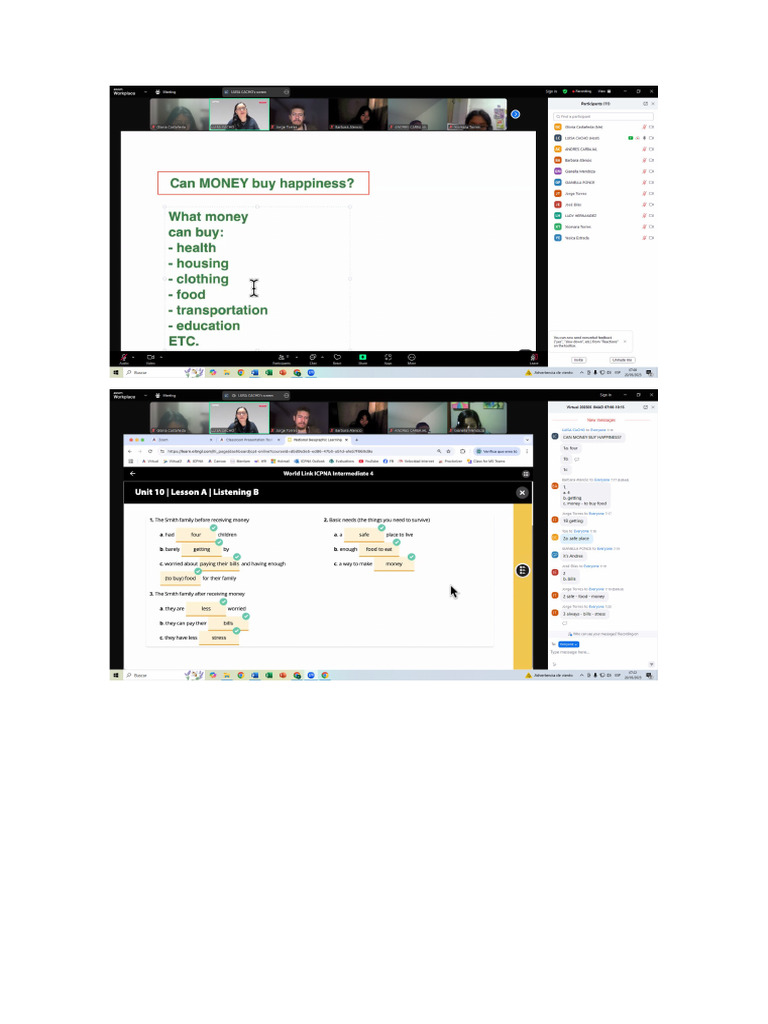Open Chrome tab search chevron
Screen dimensions: 768x1024
click(x=527, y=440)
